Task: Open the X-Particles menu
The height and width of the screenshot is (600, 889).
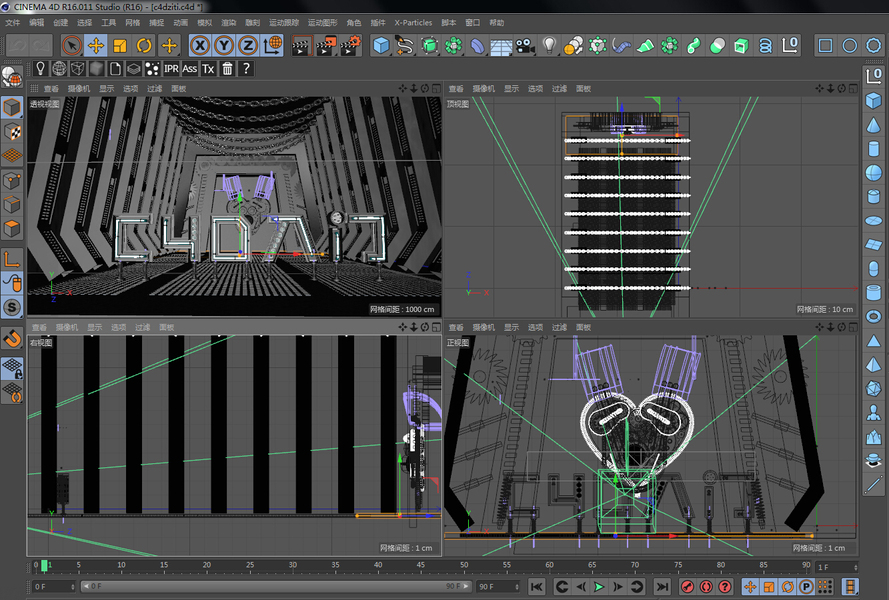Action: pos(413,23)
